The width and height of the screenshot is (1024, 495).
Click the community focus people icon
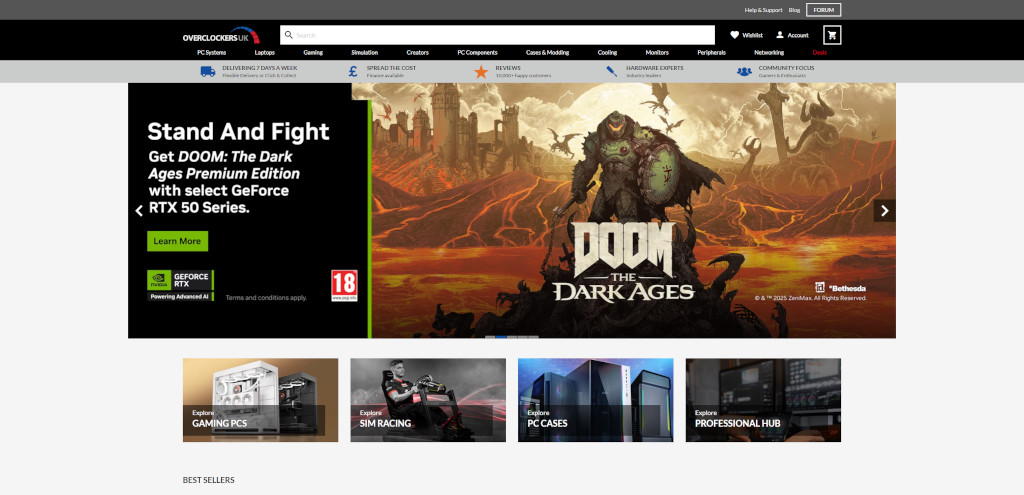pos(744,71)
